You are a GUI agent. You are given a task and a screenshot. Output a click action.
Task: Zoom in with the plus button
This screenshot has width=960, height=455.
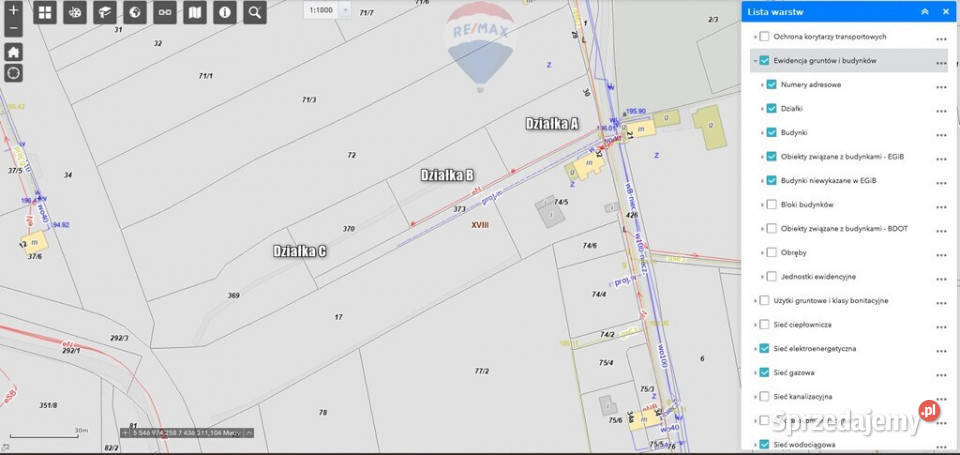(13, 9)
